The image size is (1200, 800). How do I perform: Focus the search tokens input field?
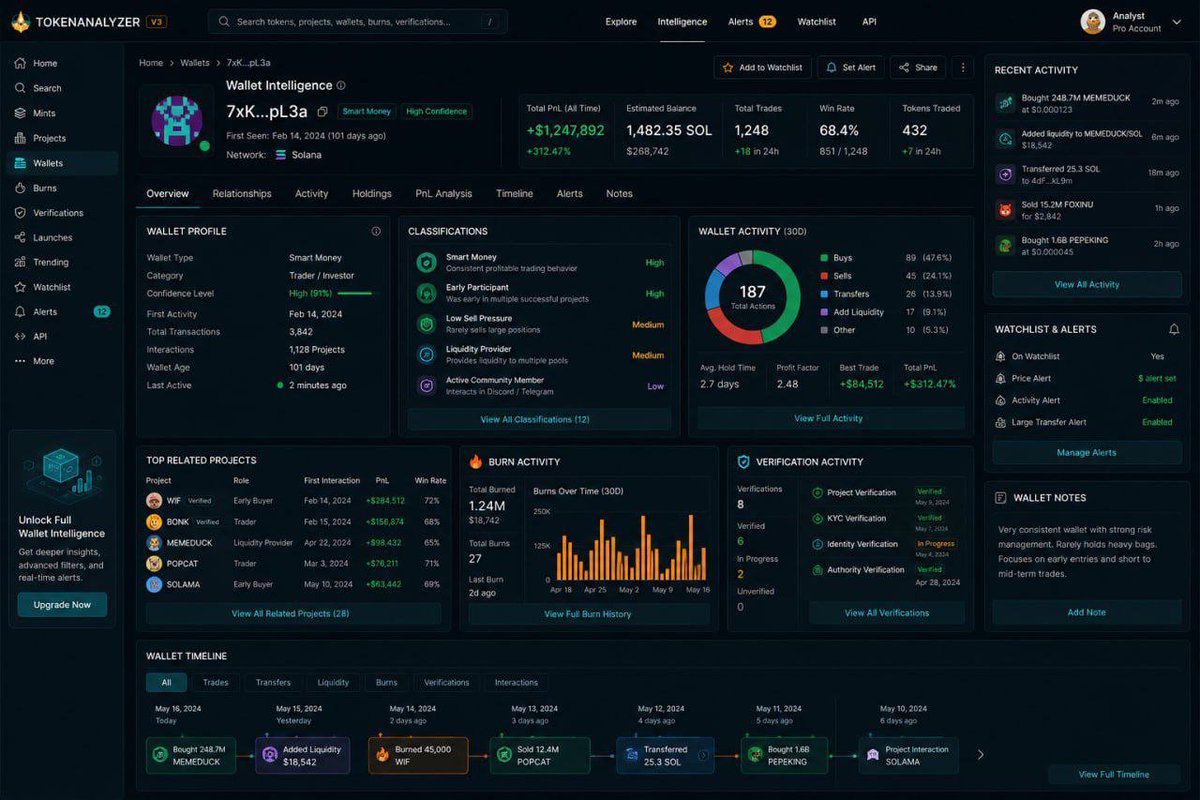coord(357,22)
